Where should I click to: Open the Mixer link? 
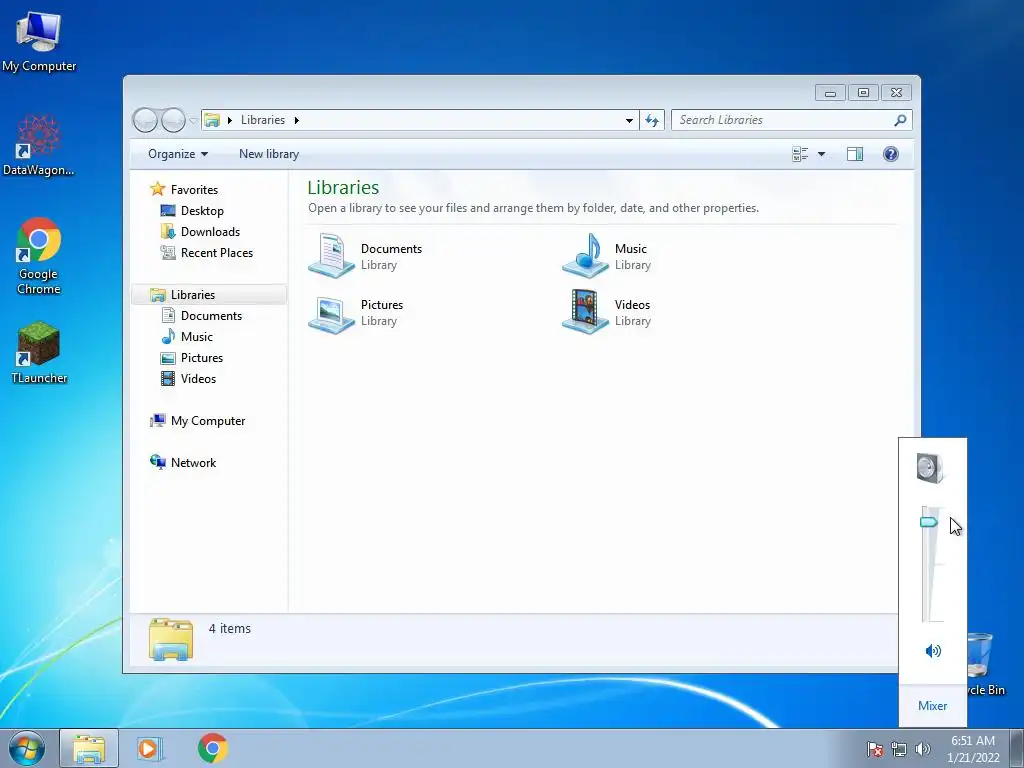click(x=933, y=705)
